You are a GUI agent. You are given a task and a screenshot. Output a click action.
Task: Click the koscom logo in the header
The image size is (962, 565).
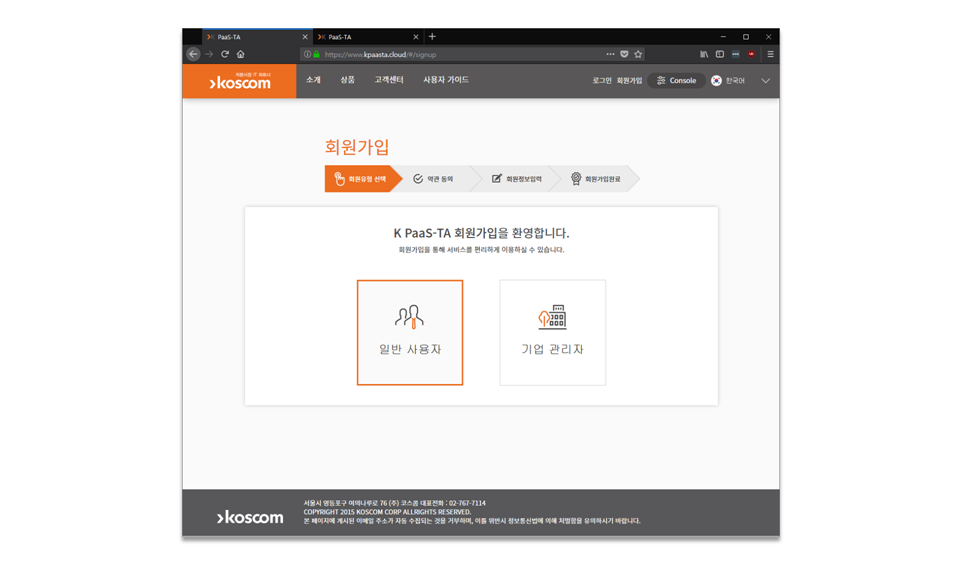pos(239,81)
